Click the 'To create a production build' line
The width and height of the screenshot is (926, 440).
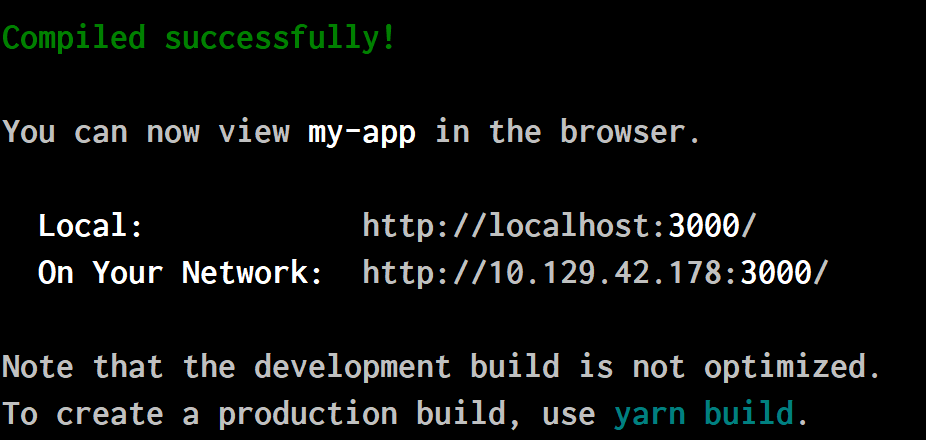[405, 413]
